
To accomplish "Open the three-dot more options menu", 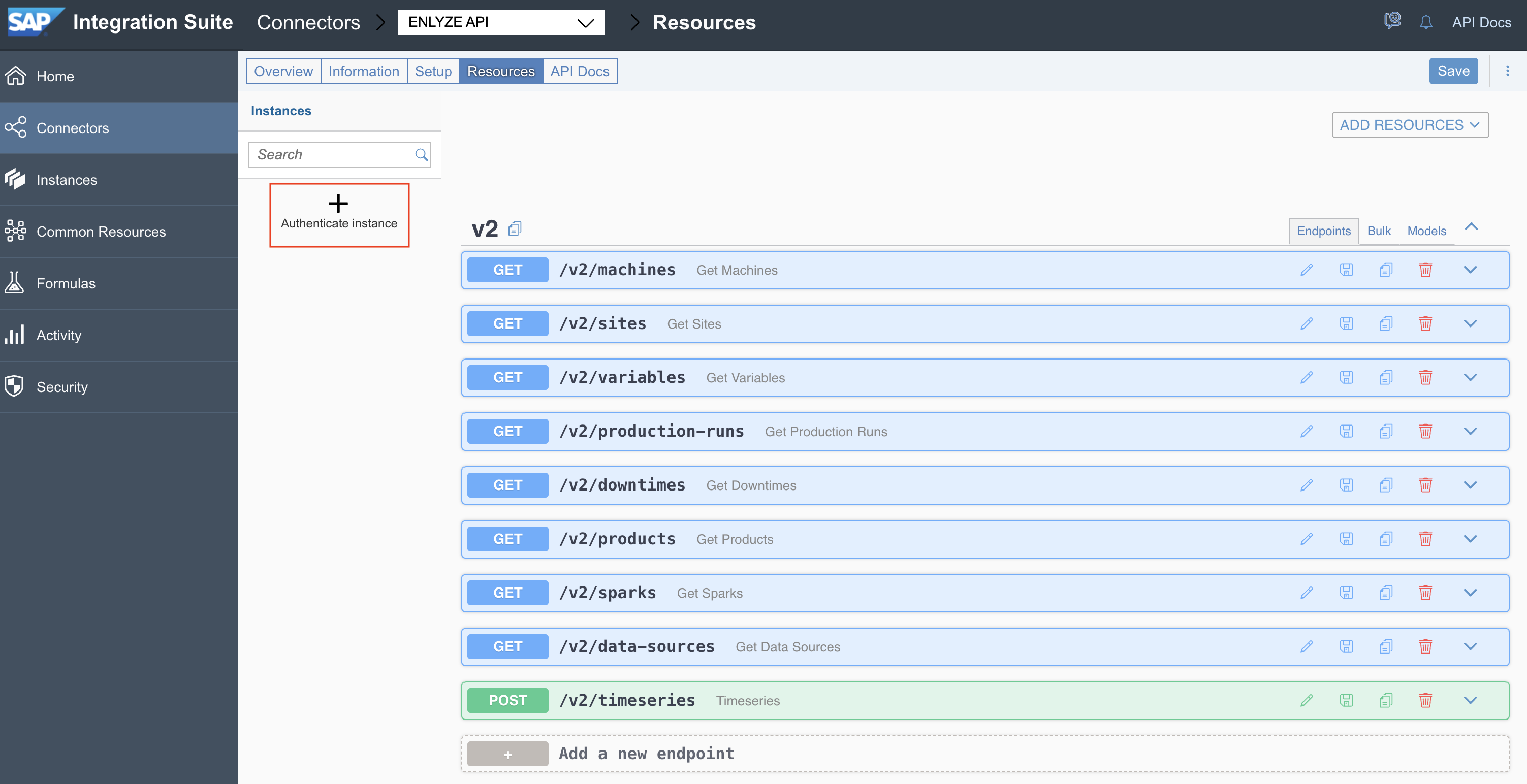I will coord(1507,71).
